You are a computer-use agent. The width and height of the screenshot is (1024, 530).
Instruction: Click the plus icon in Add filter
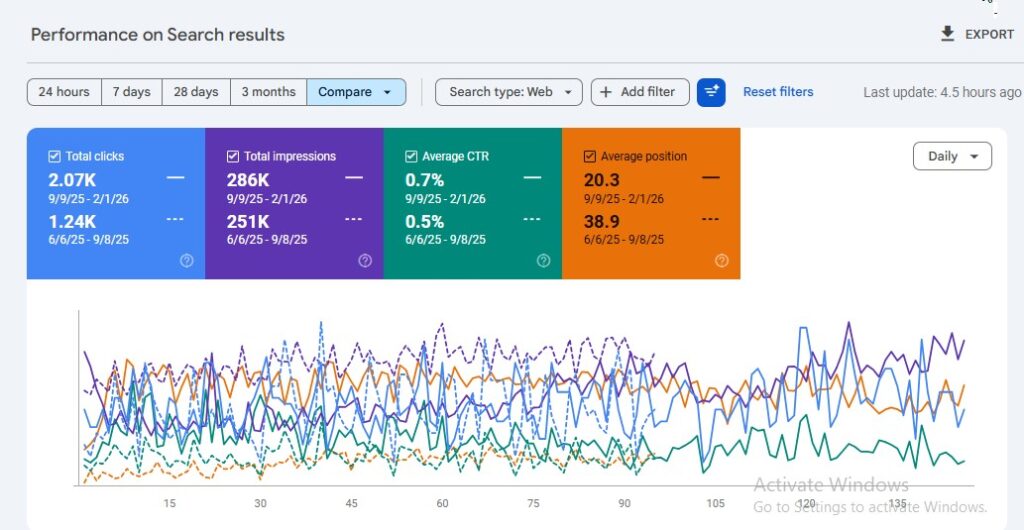tap(606, 92)
